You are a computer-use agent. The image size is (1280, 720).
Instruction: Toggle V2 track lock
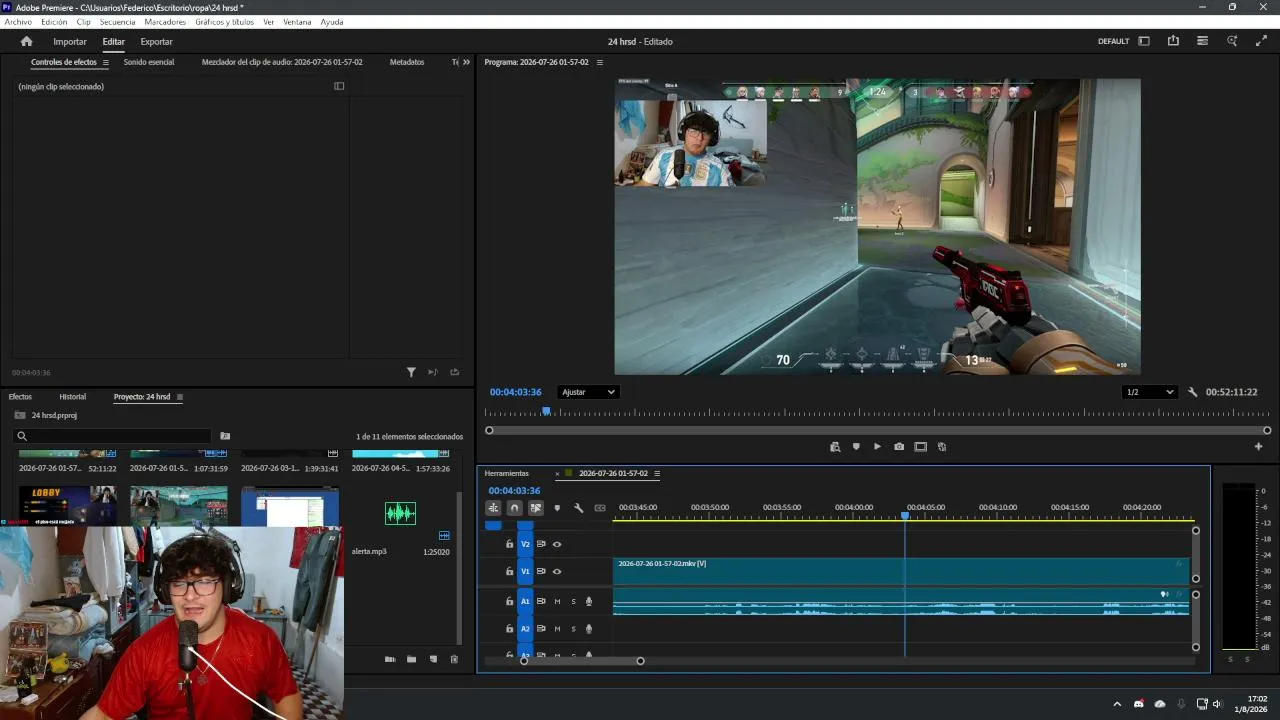point(509,544)
